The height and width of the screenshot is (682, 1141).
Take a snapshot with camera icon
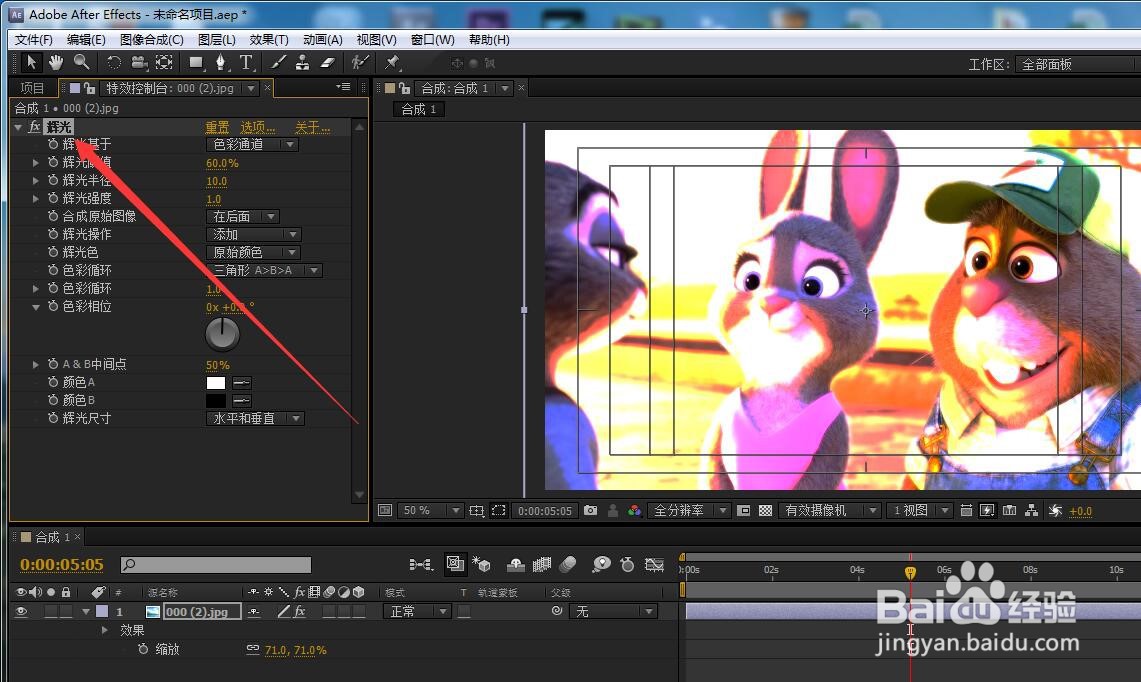[x=590, y=511]
